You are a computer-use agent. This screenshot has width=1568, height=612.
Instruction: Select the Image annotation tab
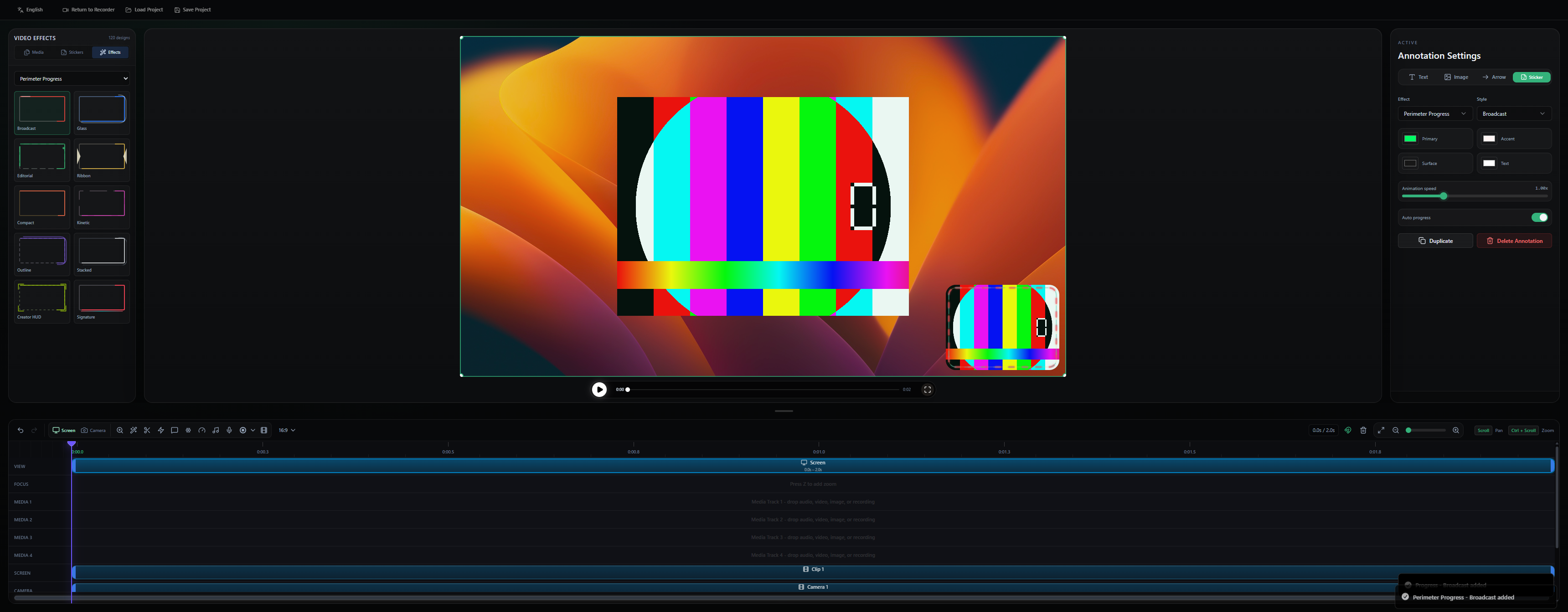pos(1456,77)
